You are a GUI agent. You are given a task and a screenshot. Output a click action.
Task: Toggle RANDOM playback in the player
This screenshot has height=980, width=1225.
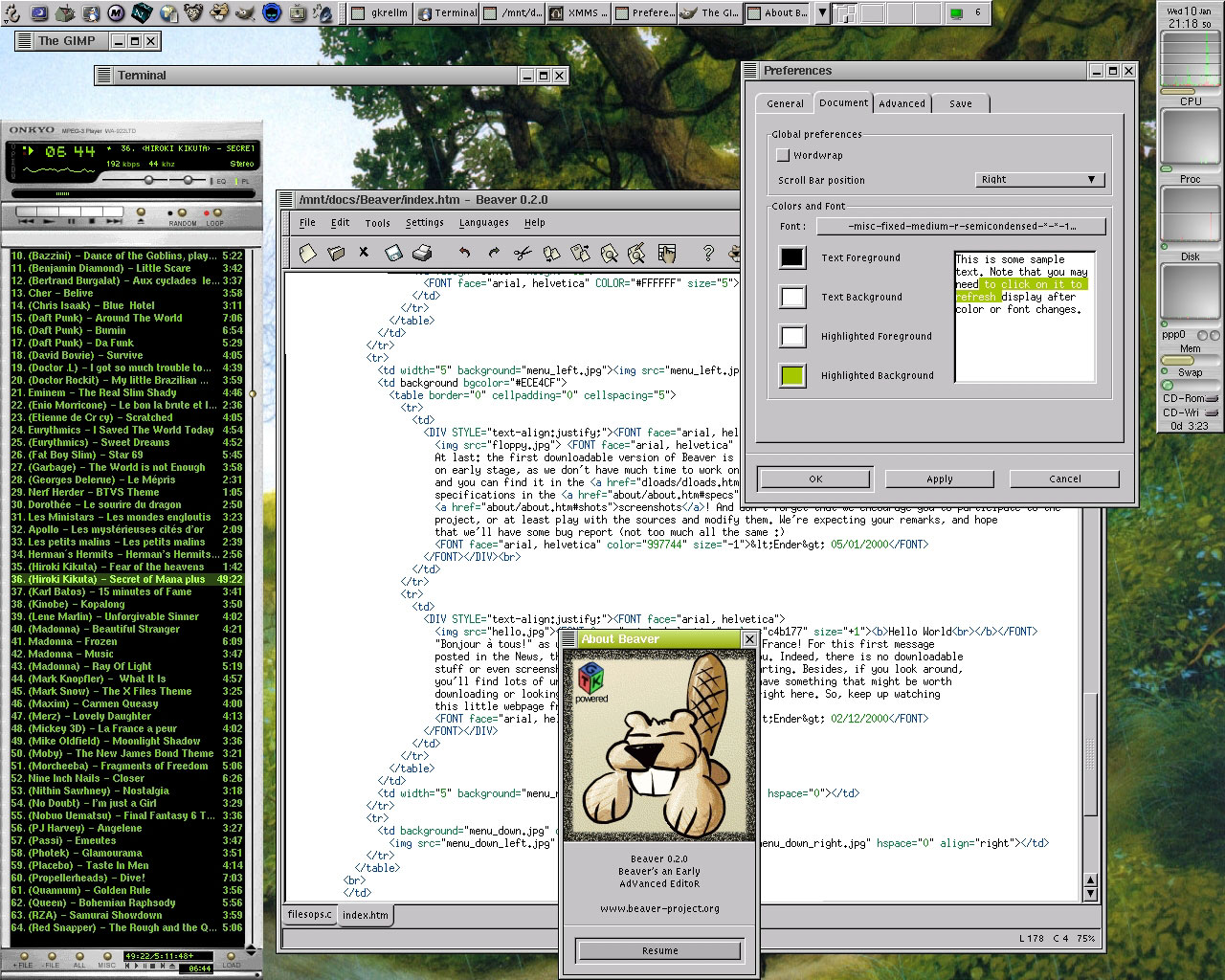point(182,214)
